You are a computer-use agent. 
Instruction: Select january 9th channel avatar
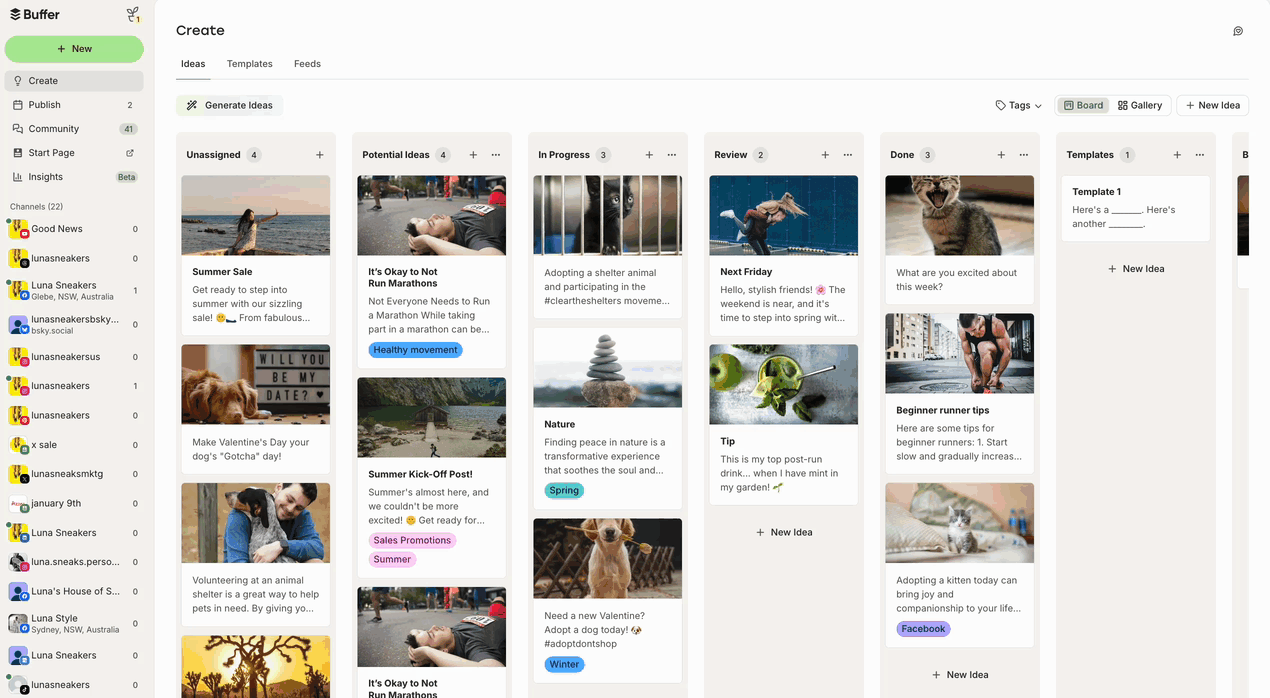(x=18, y=504)
